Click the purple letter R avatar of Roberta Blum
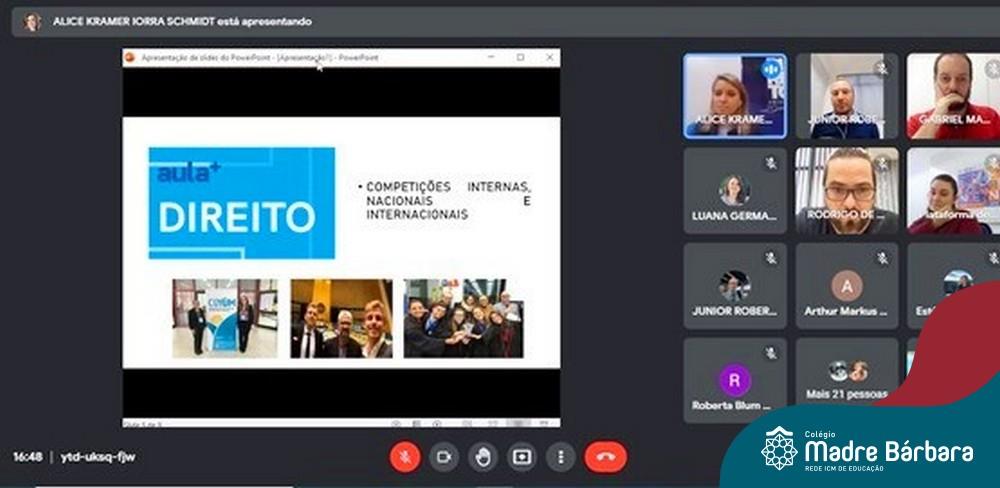 coord(735,380)
